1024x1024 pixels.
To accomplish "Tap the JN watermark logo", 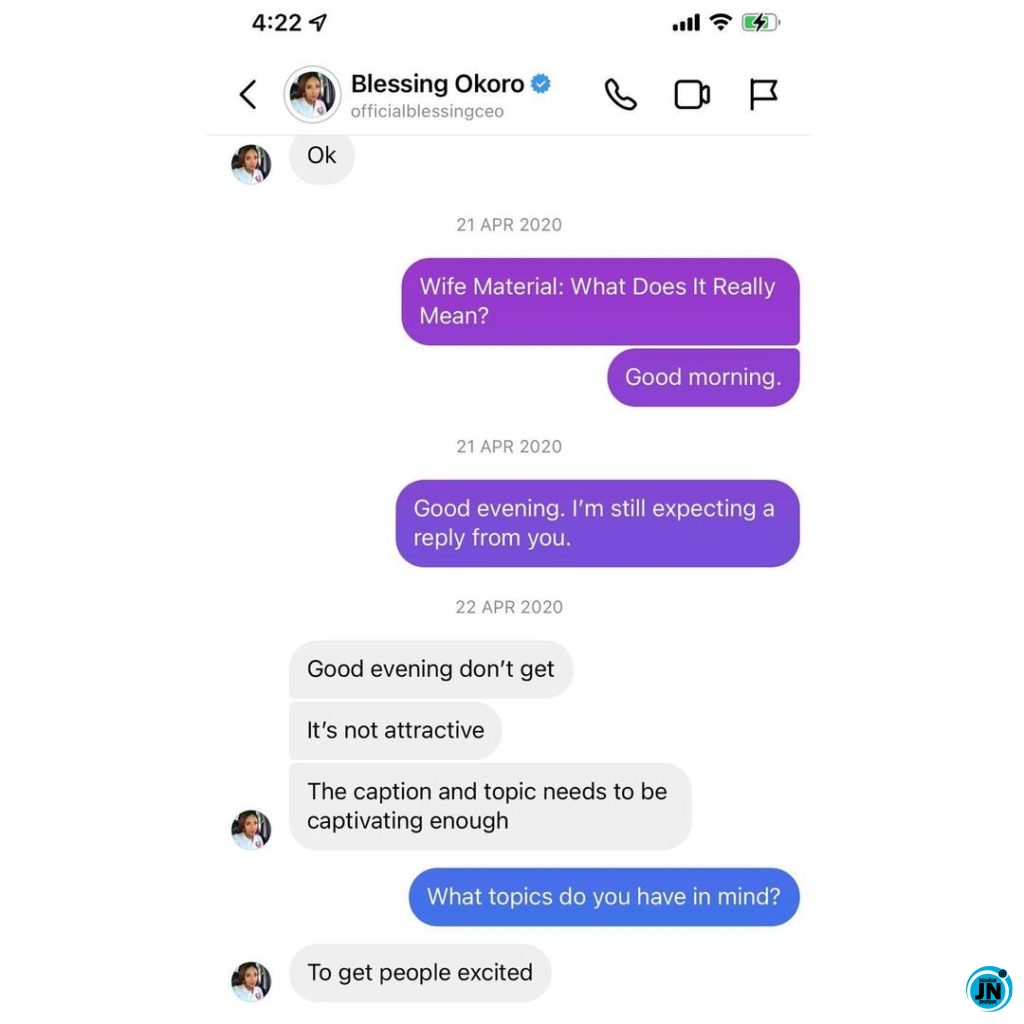I will click(989, 989).
